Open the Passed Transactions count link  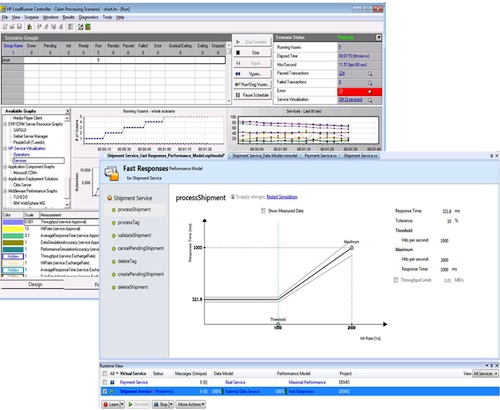[x=342, y=73]
